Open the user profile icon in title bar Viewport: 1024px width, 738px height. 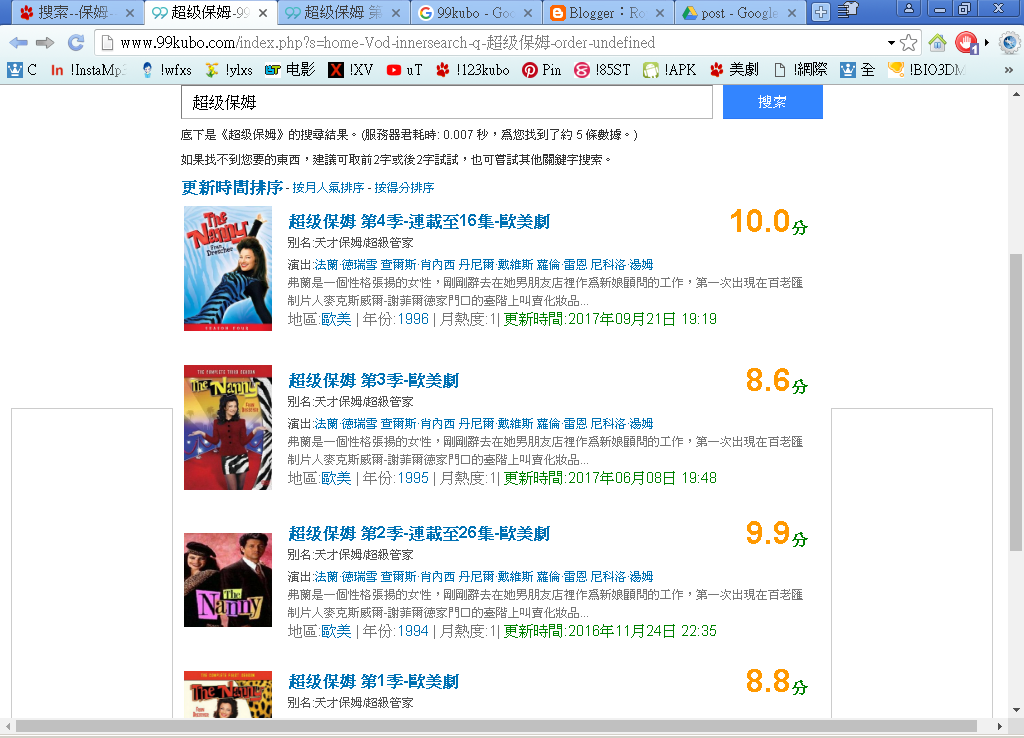pos(908,8)
